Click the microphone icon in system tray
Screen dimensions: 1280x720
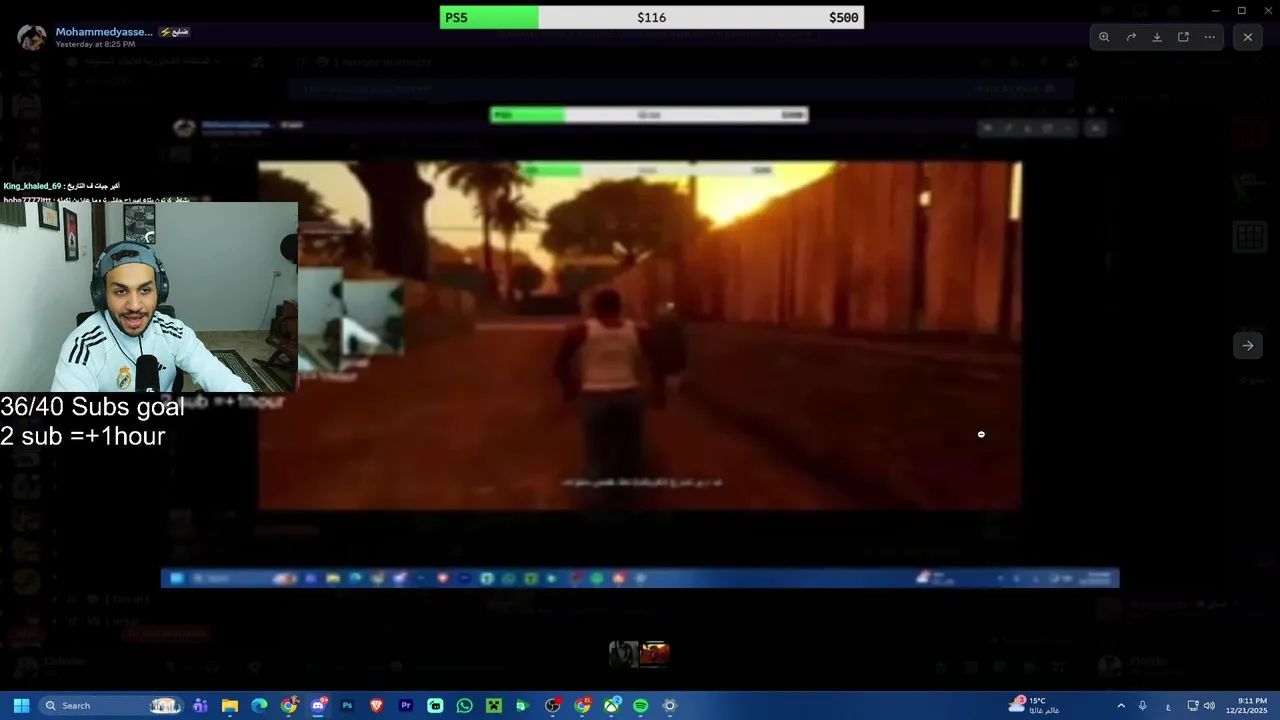[x=1143, y=706]
